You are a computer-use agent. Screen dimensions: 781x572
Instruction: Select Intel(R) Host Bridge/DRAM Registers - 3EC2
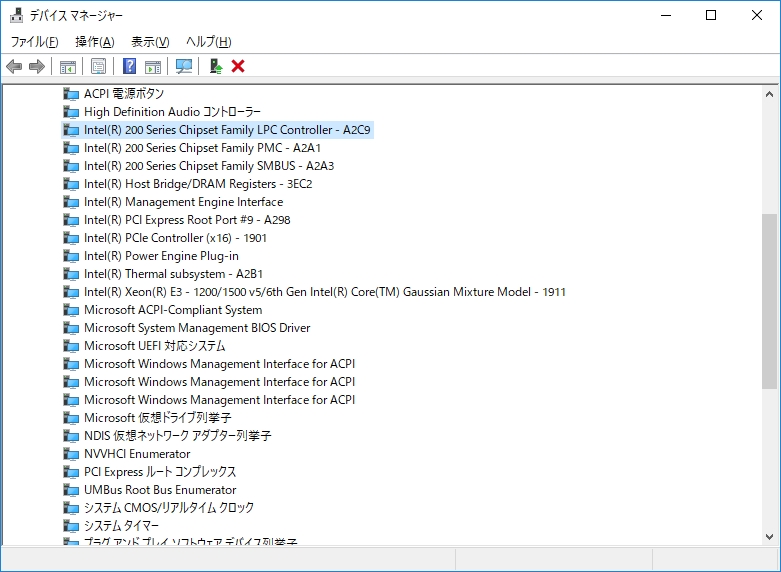[x=198, y=184]
